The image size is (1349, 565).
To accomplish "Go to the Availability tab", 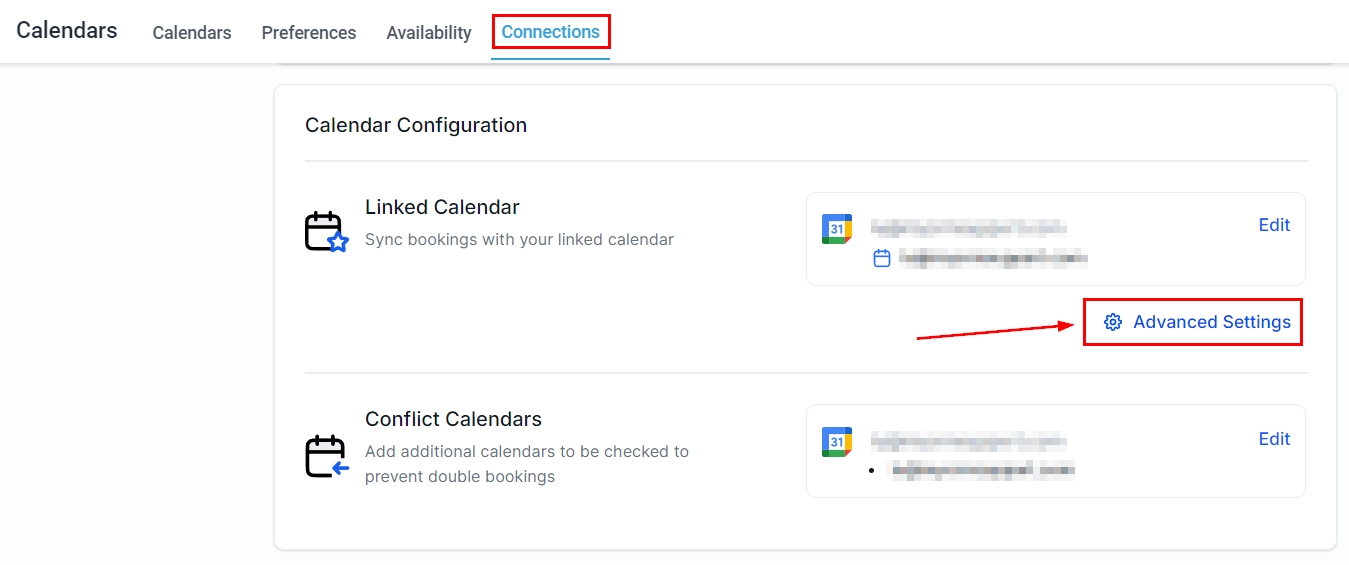I will point(429,33).
